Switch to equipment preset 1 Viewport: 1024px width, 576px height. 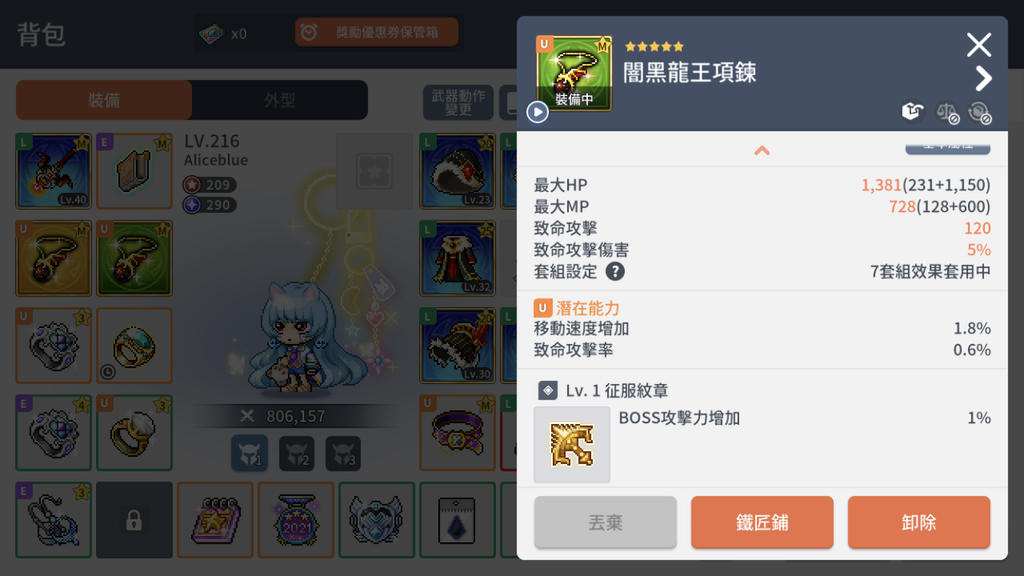(249, 453)
